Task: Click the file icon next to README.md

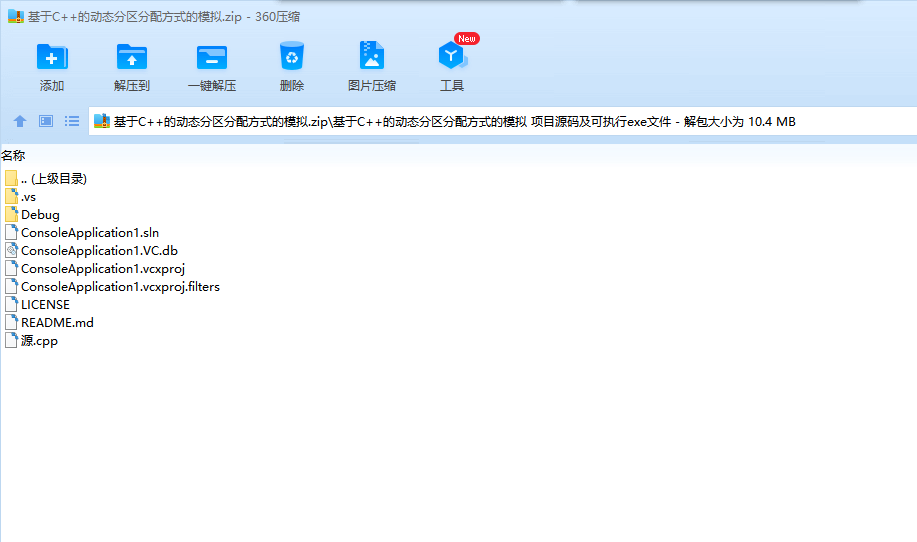Action: (x=11, y=322)
